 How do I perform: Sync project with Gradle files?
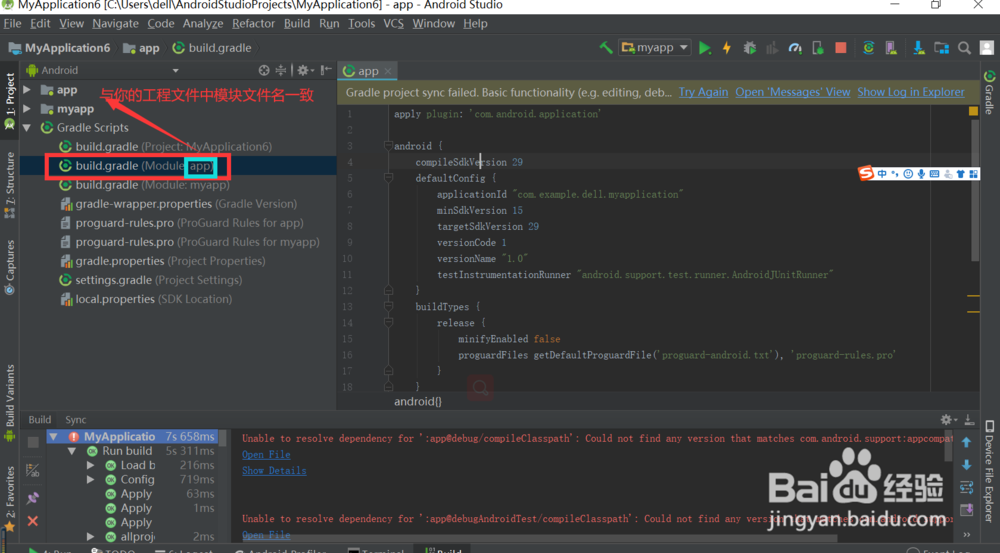tap(869, 48)
